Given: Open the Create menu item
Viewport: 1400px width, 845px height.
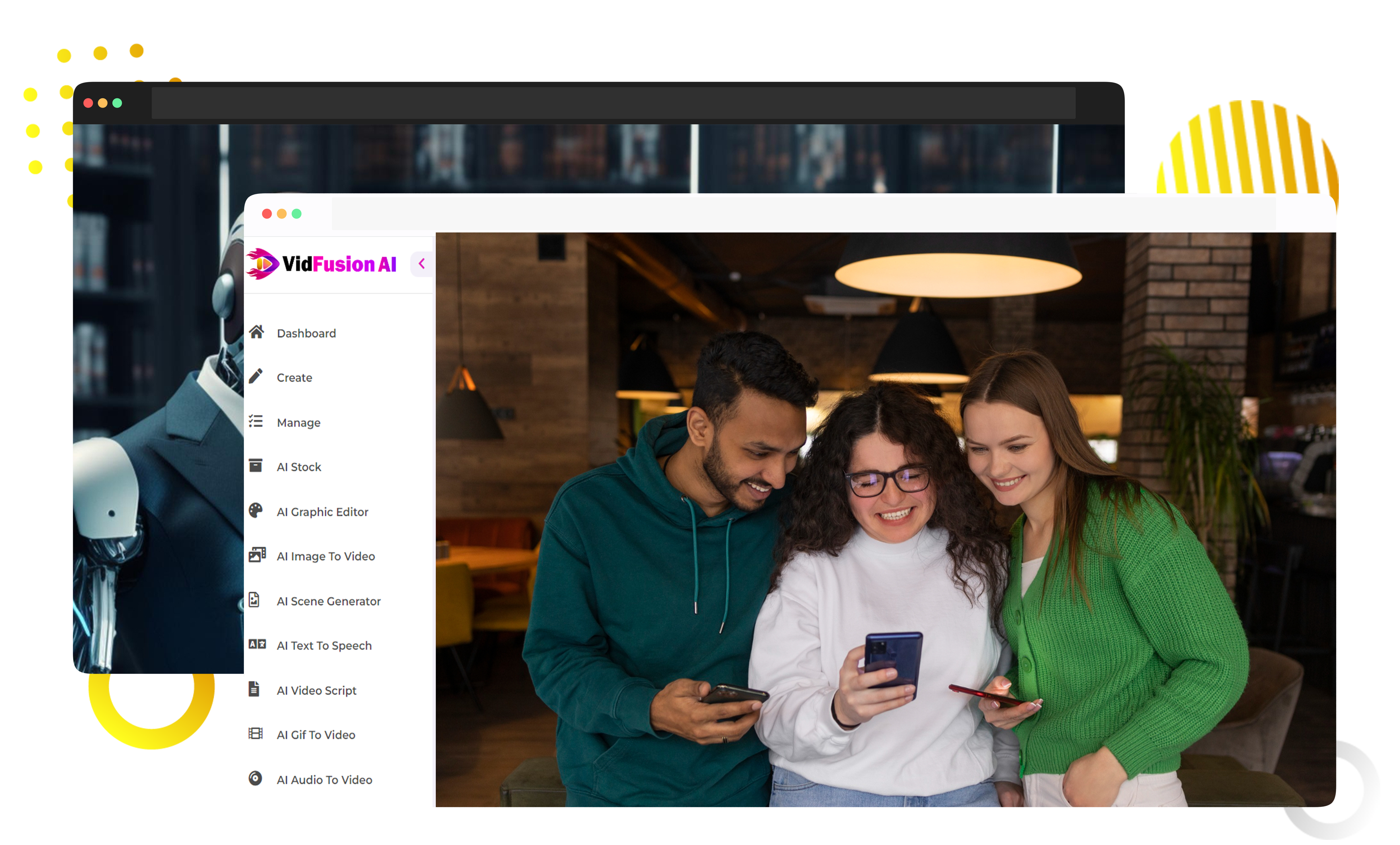Looking at the screenshot, I should (x=294, y=378).
